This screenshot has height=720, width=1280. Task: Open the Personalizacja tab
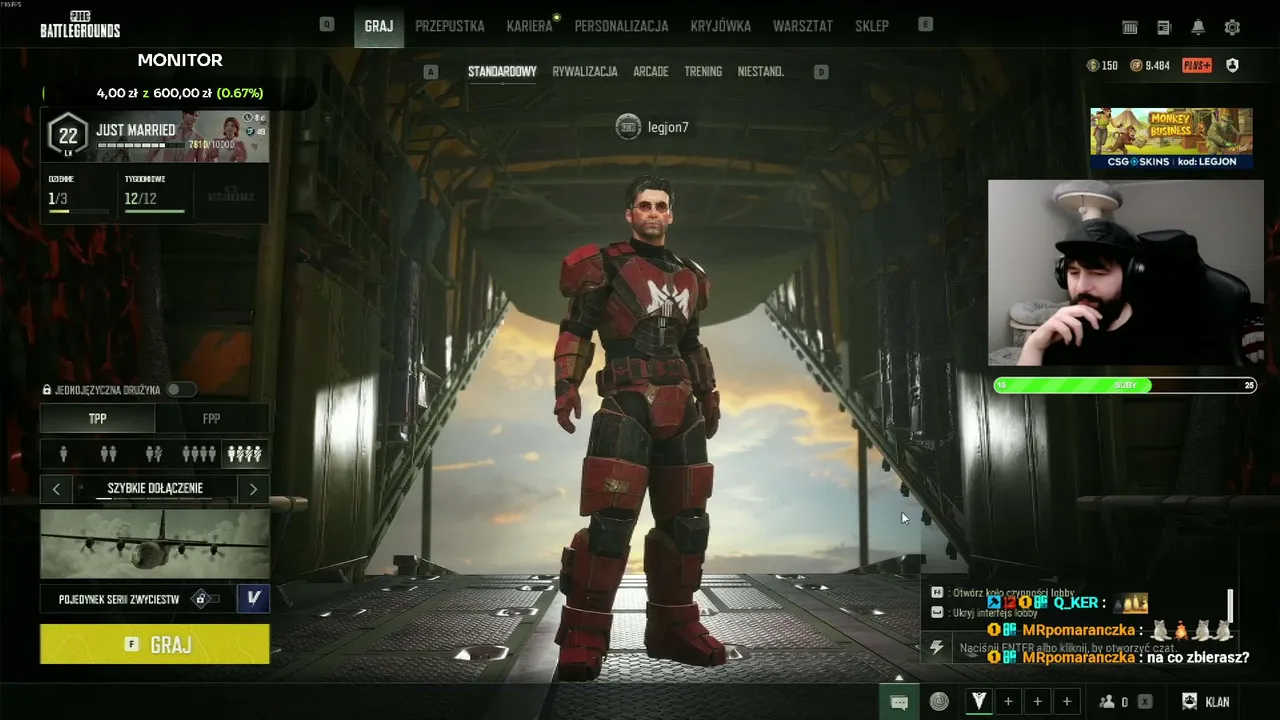(x=621, y=26)
